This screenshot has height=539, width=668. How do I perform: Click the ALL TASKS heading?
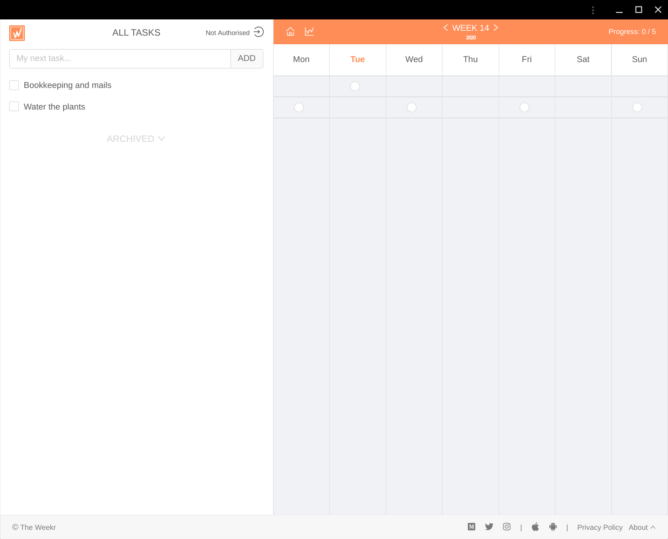click(136, 33)
